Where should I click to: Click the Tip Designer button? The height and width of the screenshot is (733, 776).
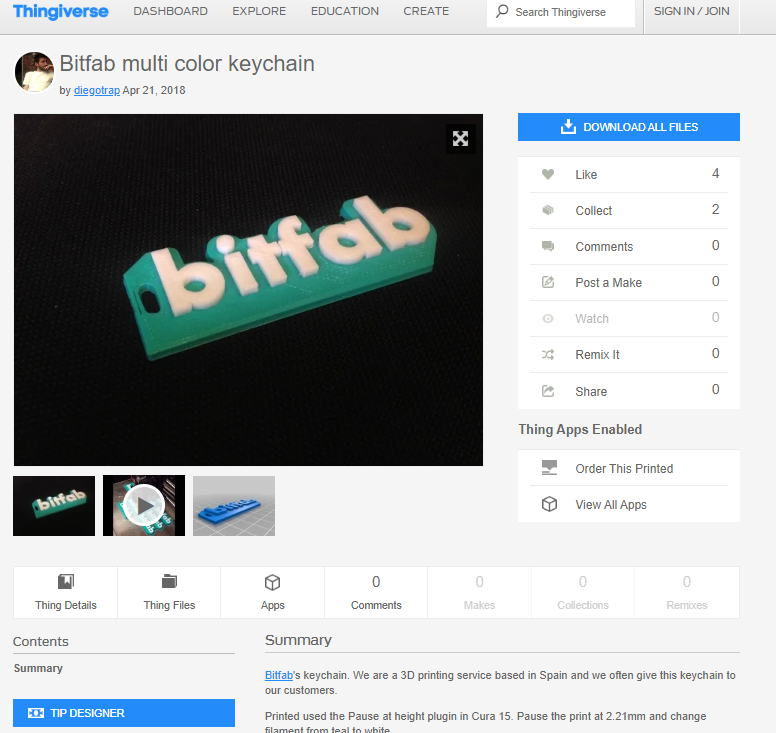coord(124,713)
